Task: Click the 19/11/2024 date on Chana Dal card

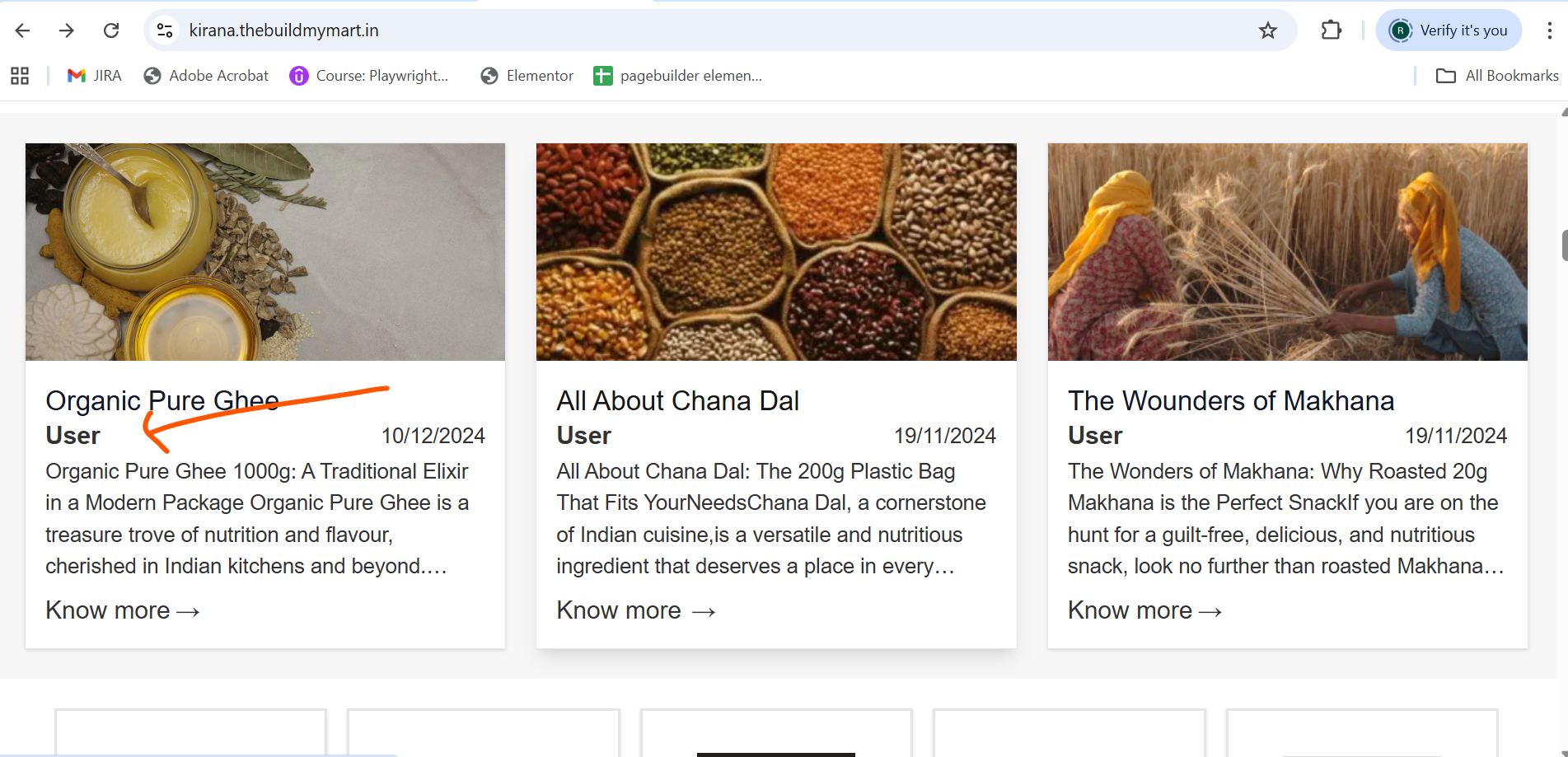Action: tap(945, 436)
